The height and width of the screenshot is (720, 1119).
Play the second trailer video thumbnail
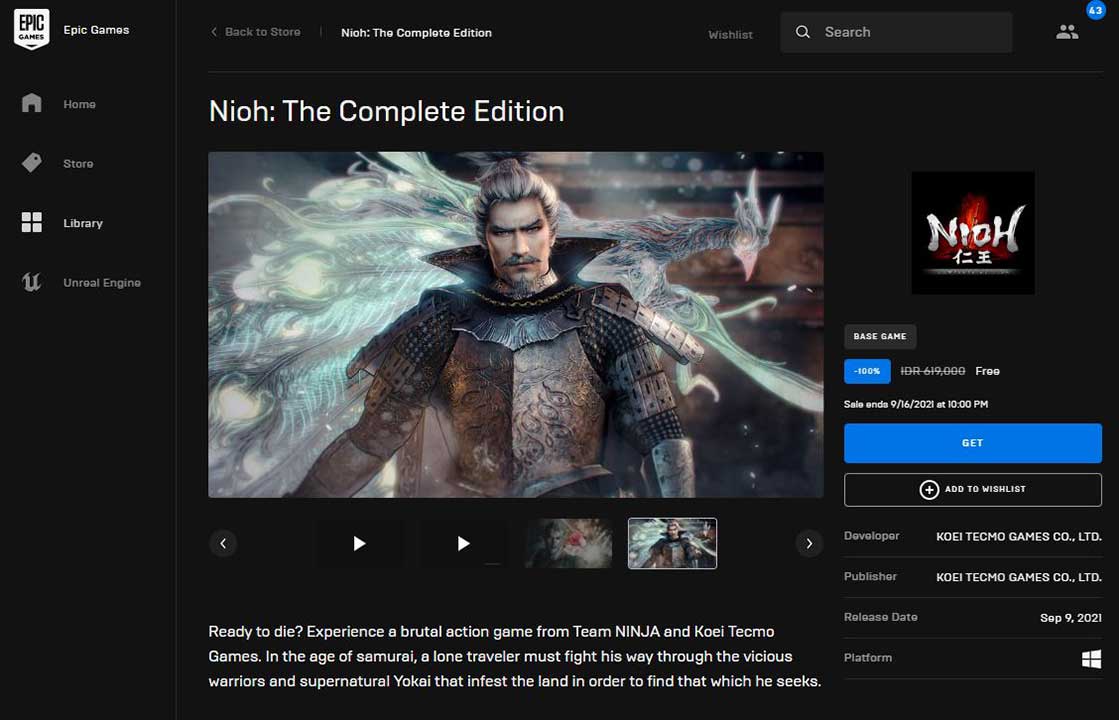pos(463,544)
